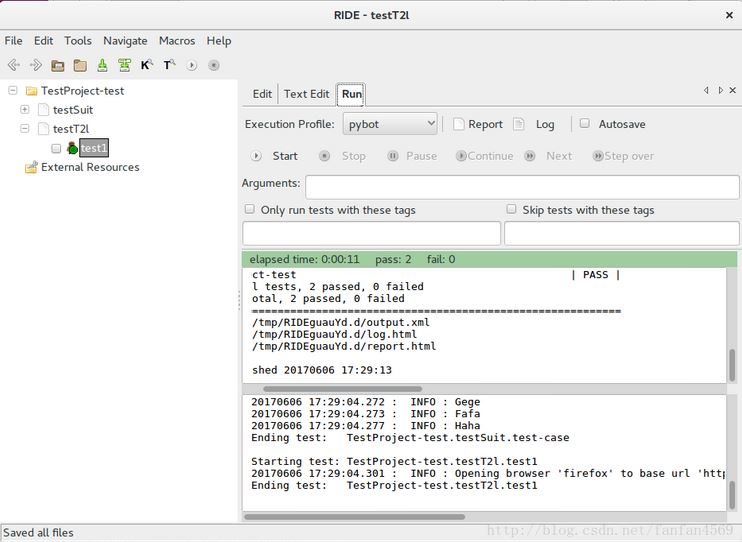Collapse the TestProject-test root node
This screenshot has height=542, width=742.
pos(13,91)
